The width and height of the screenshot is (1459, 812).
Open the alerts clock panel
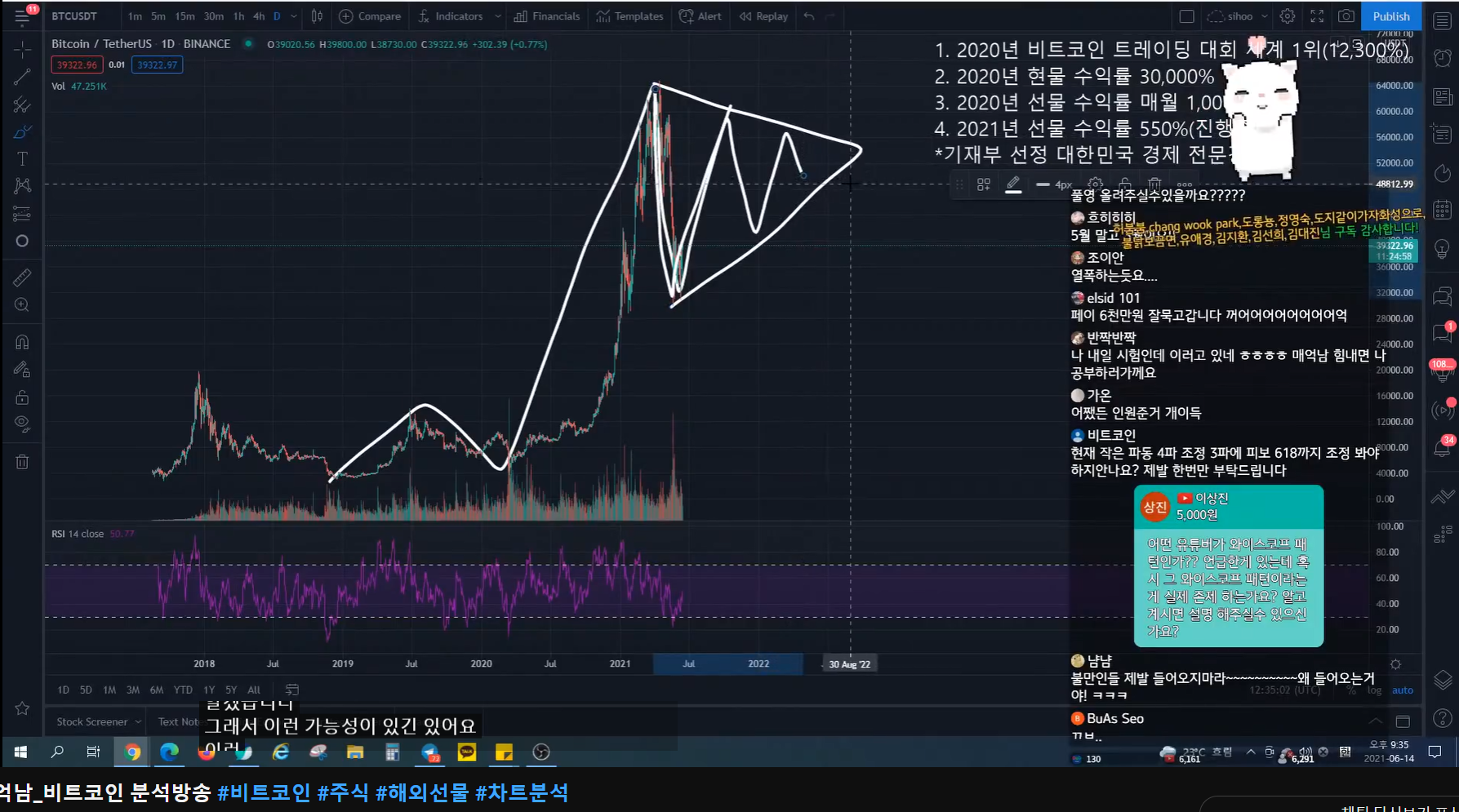[x=1442, y=59]
